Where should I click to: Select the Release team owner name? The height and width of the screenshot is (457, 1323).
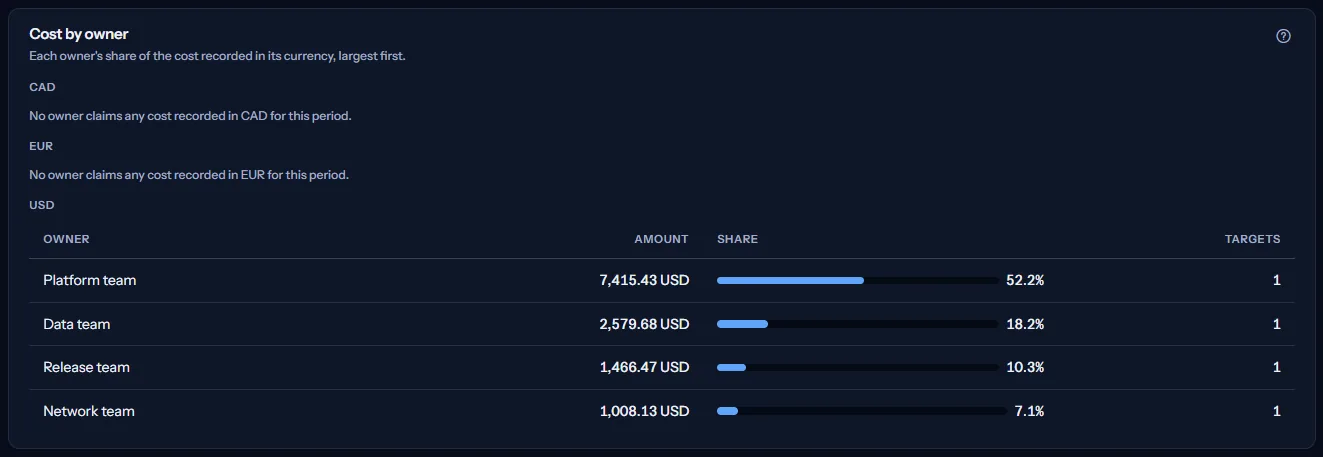click(x=87, y=367)
